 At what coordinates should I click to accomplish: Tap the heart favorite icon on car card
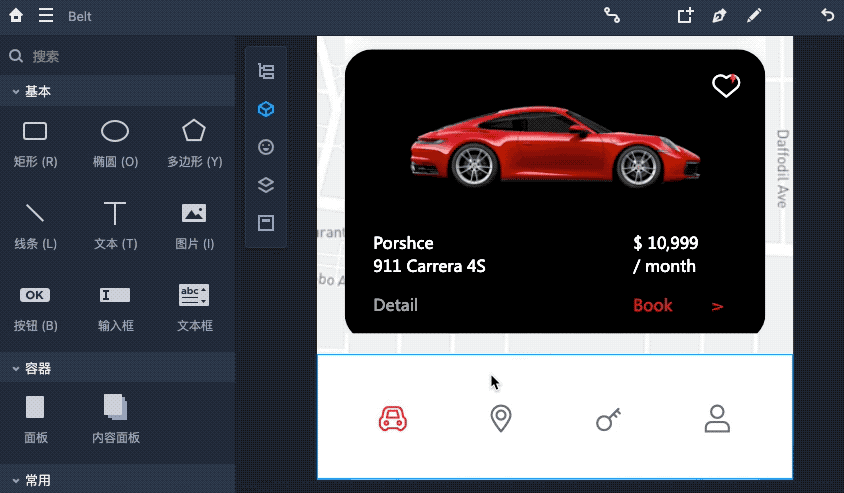click(x=726, y=86)
